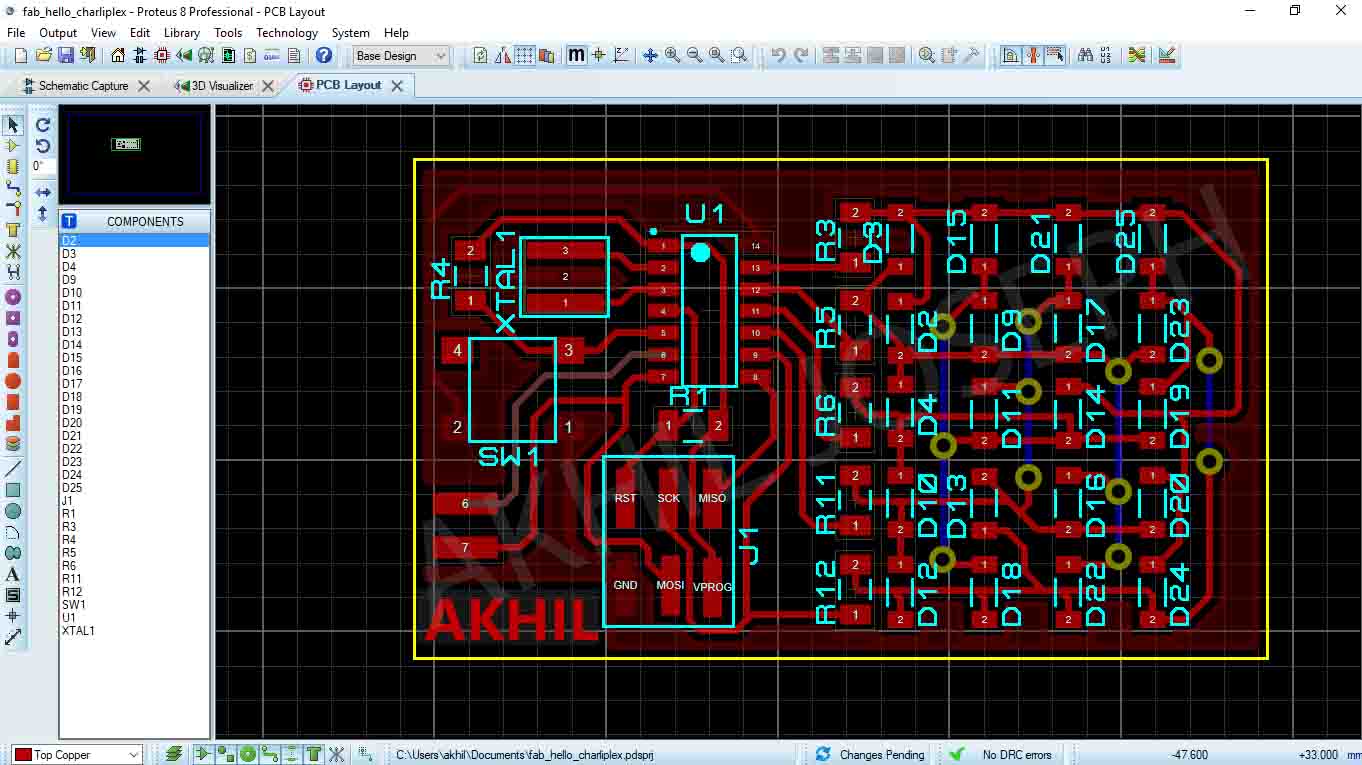
Task: Close the Schematic Capture tab
Action: 144,86
